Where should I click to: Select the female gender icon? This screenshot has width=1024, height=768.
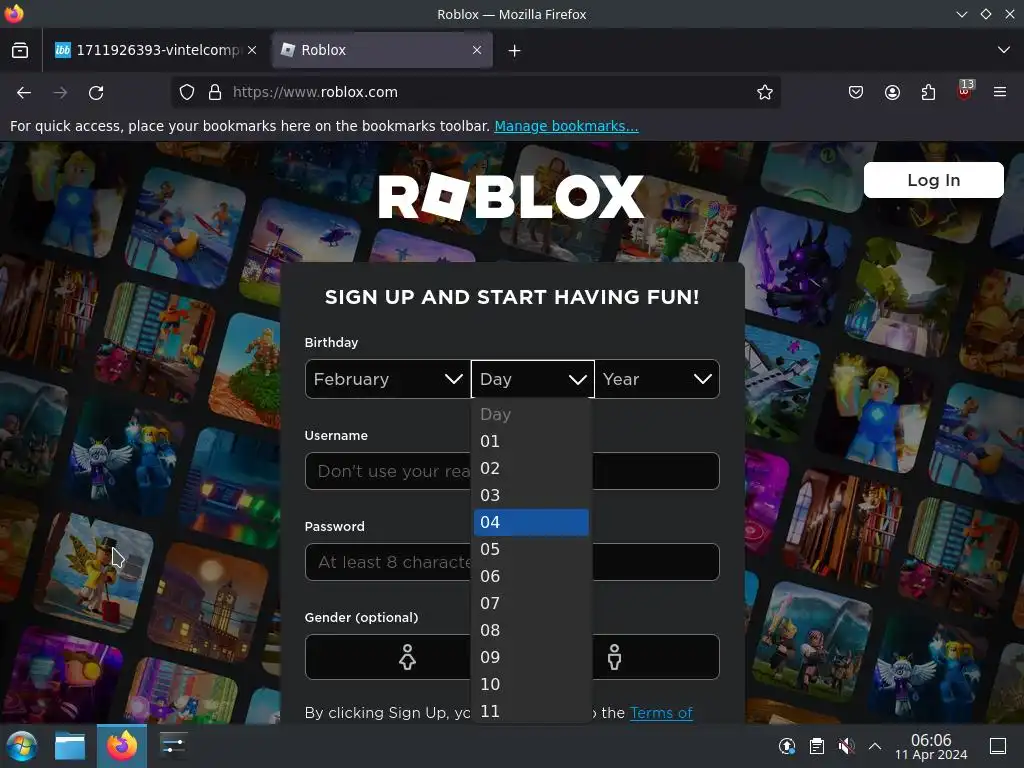tap(408, 657)
